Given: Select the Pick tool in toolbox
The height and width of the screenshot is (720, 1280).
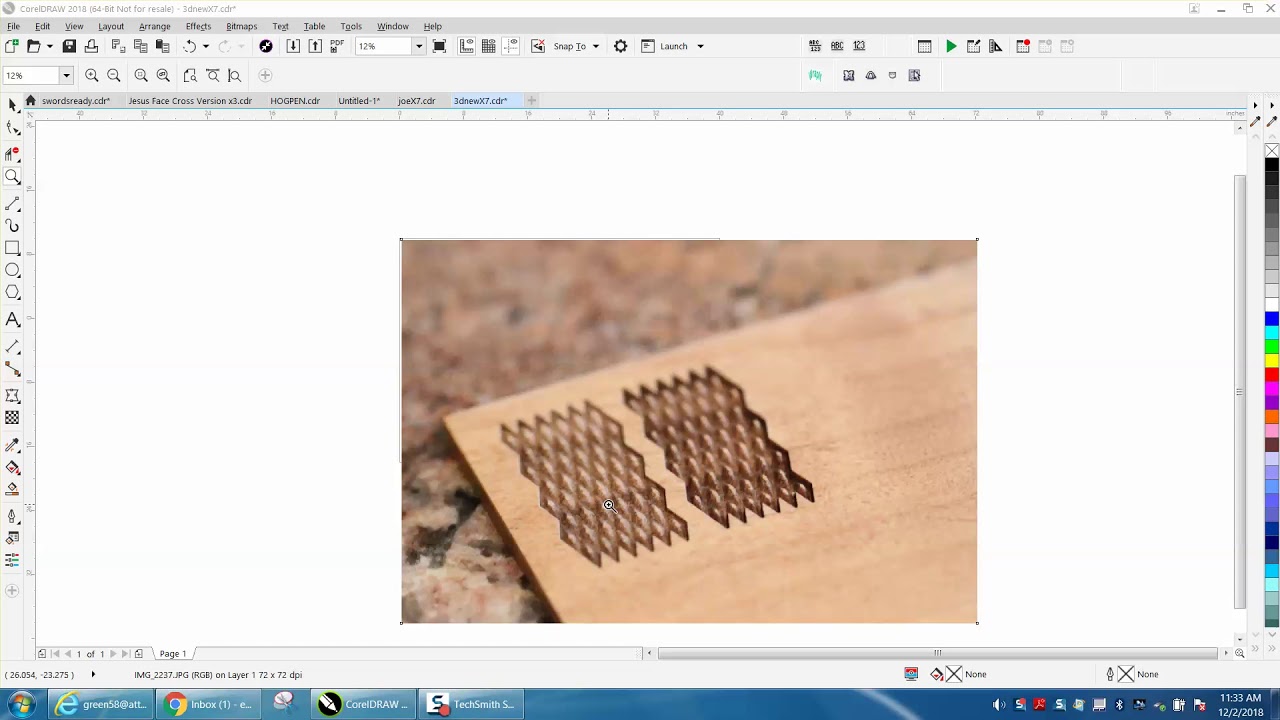Looking at the screenshot, I should [x=12, y=105].
